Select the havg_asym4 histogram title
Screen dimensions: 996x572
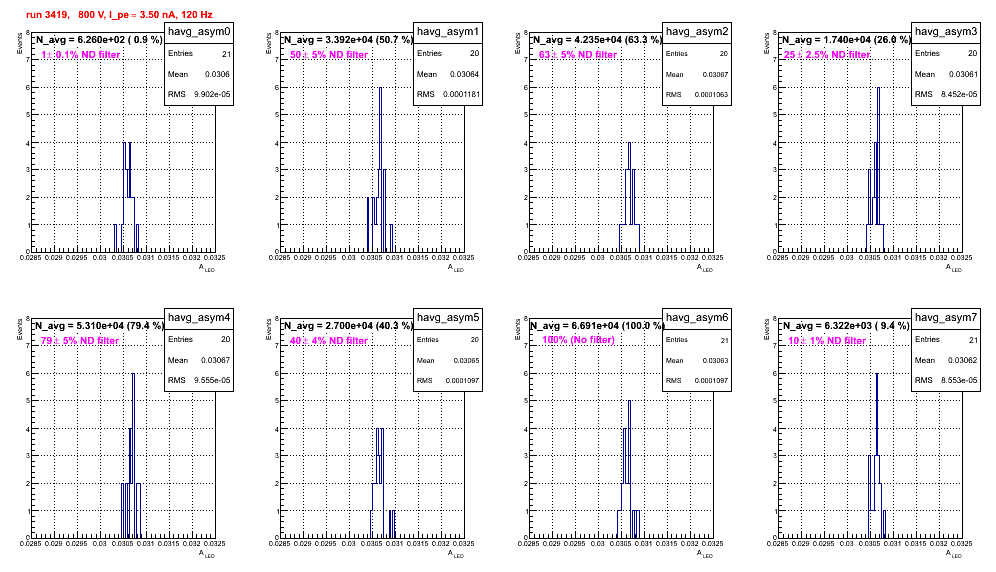click(x=199, y=317)
